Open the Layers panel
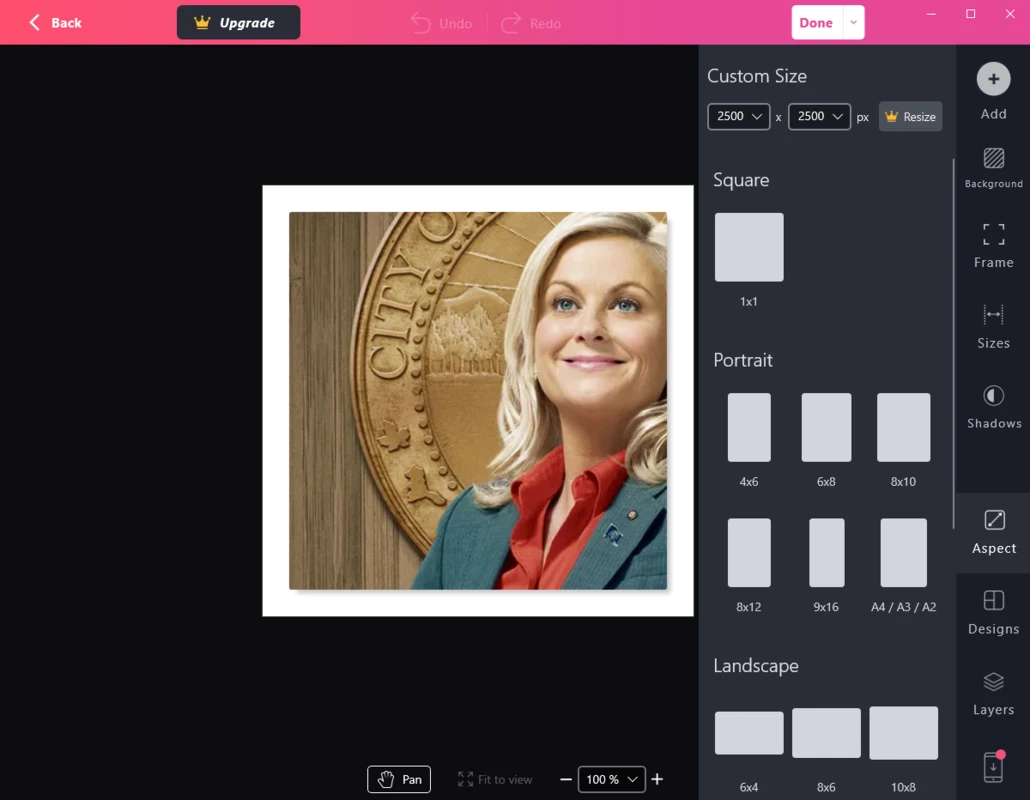 coord(993,694)
